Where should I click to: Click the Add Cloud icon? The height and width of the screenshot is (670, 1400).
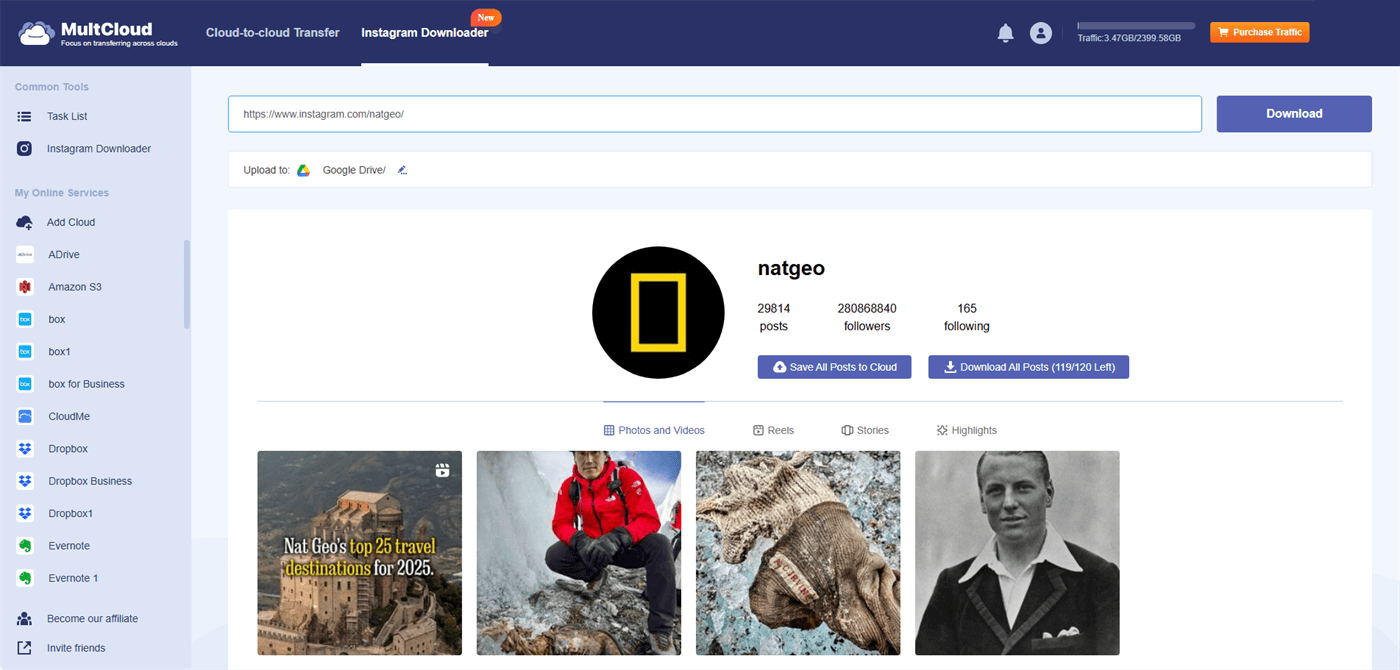pos(25,222)
